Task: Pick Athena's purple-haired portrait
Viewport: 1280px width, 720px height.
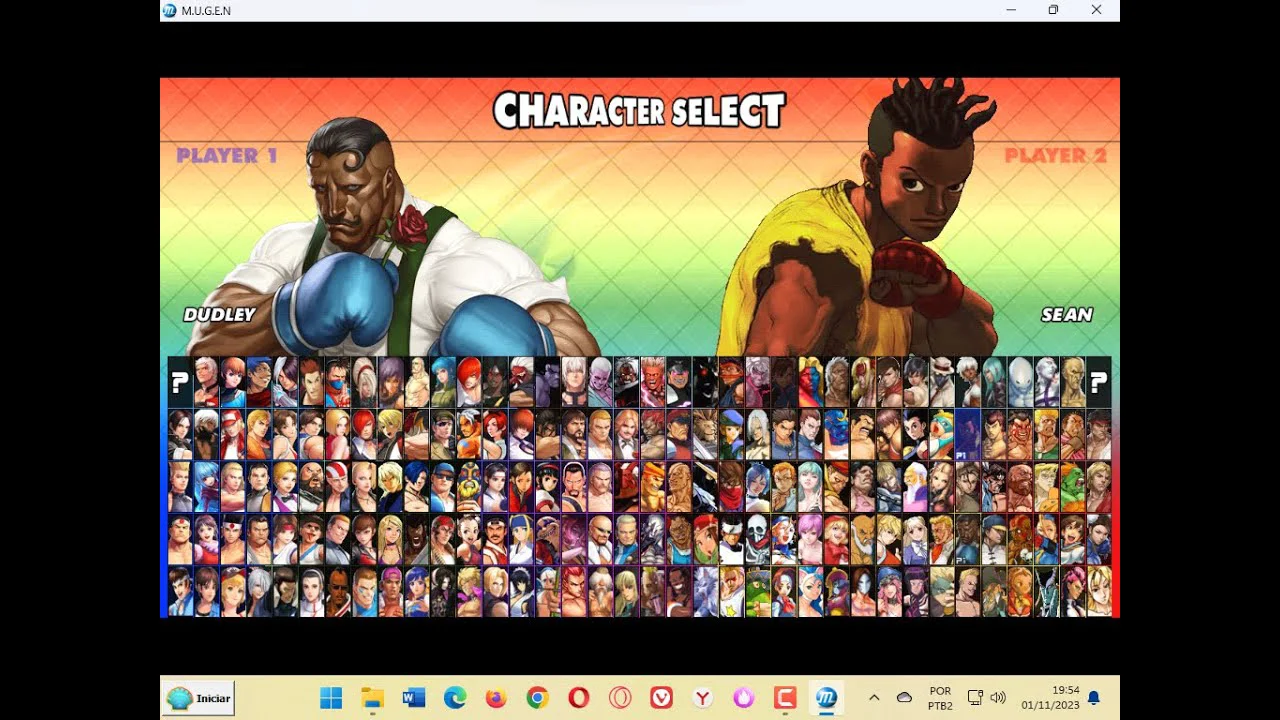Action: pyautogui.click(x=206, y=540)
